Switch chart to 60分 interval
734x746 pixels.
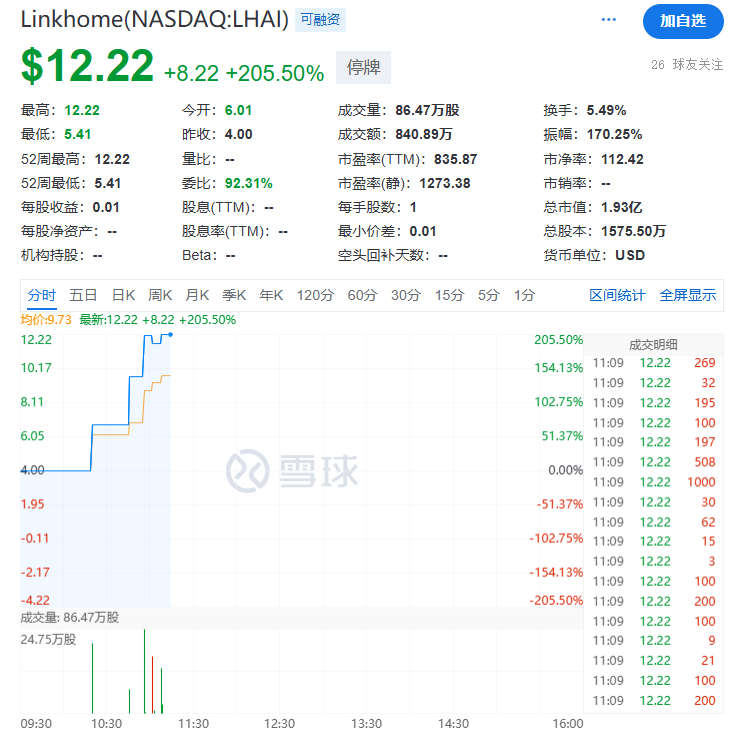(362, 295)
